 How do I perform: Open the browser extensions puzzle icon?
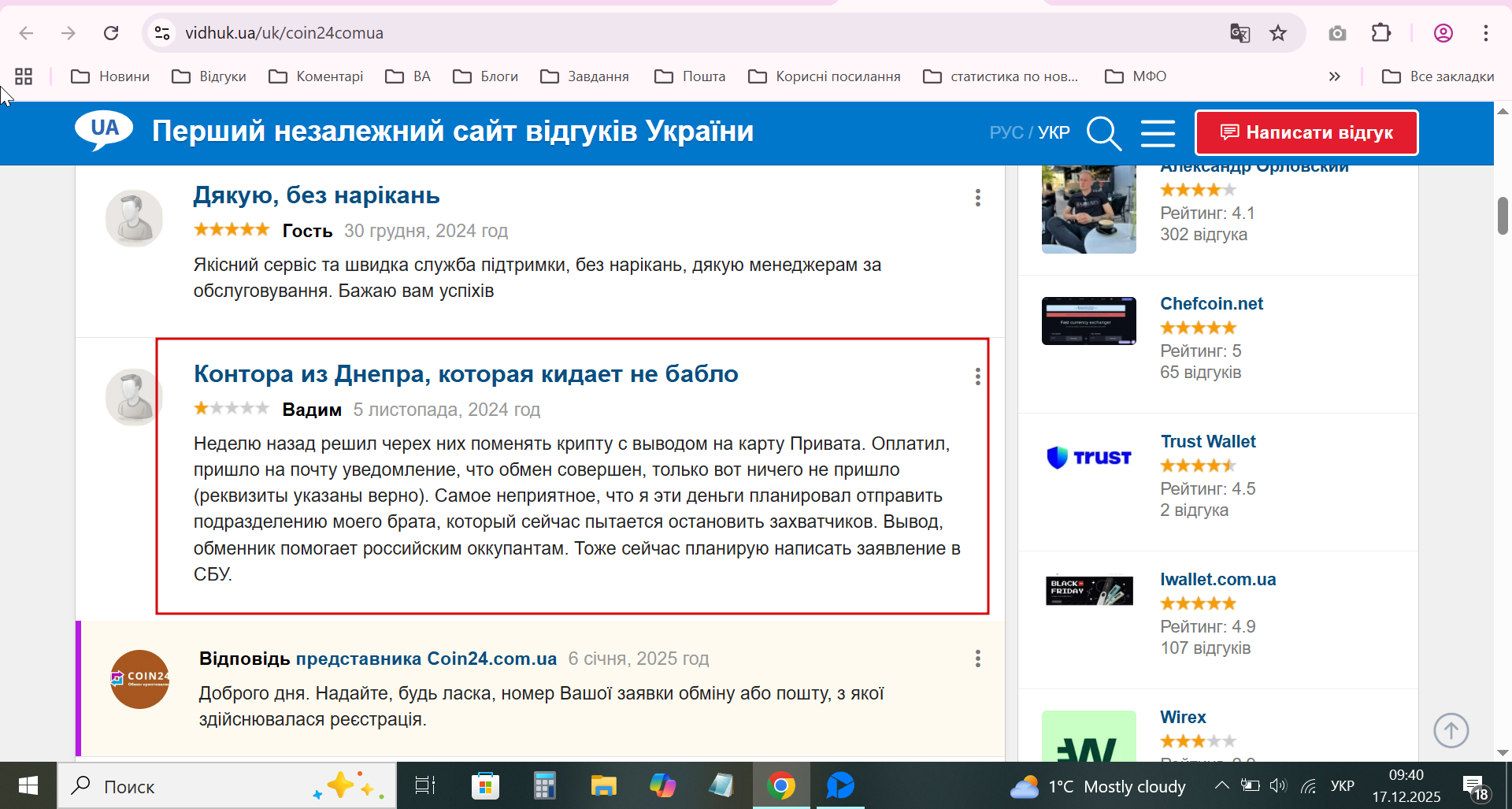tap(1381, 33)
